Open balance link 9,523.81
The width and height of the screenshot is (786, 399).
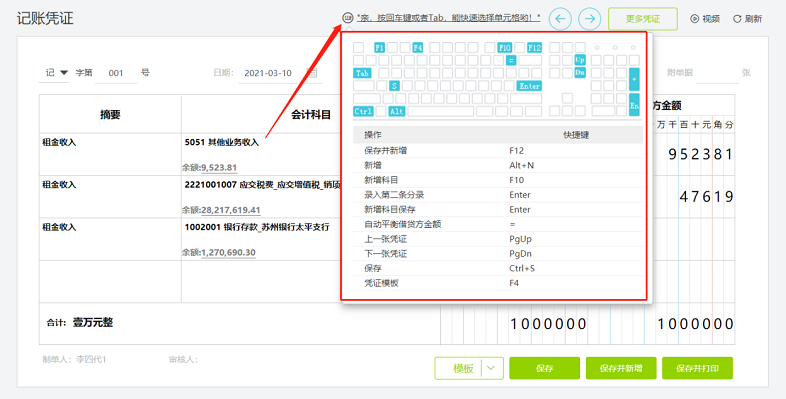(x=219, y=167)
